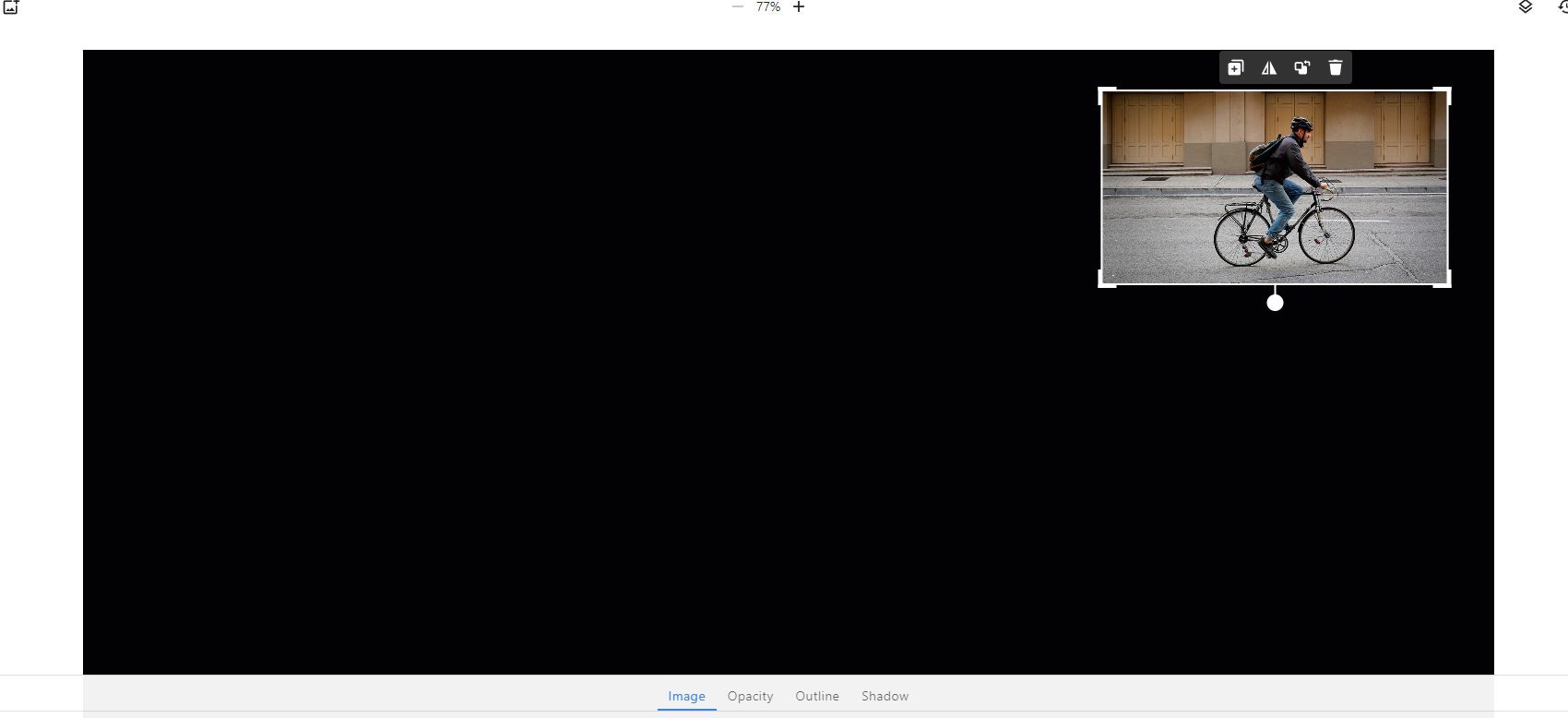
Task: Click the 77% zoom level
Action: click(x=767, y=7)
